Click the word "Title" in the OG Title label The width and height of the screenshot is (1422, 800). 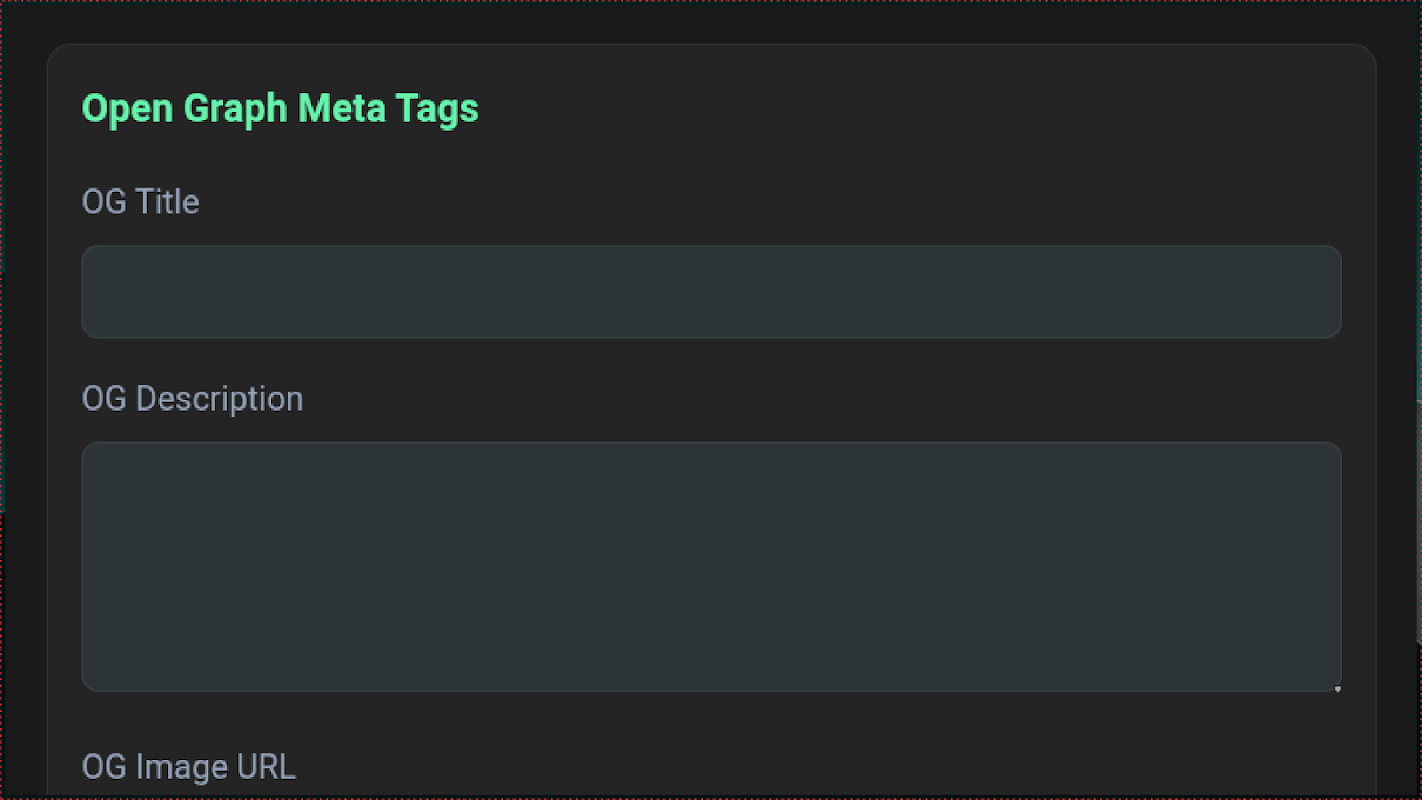pyautogui.click(x=168, y=202)
